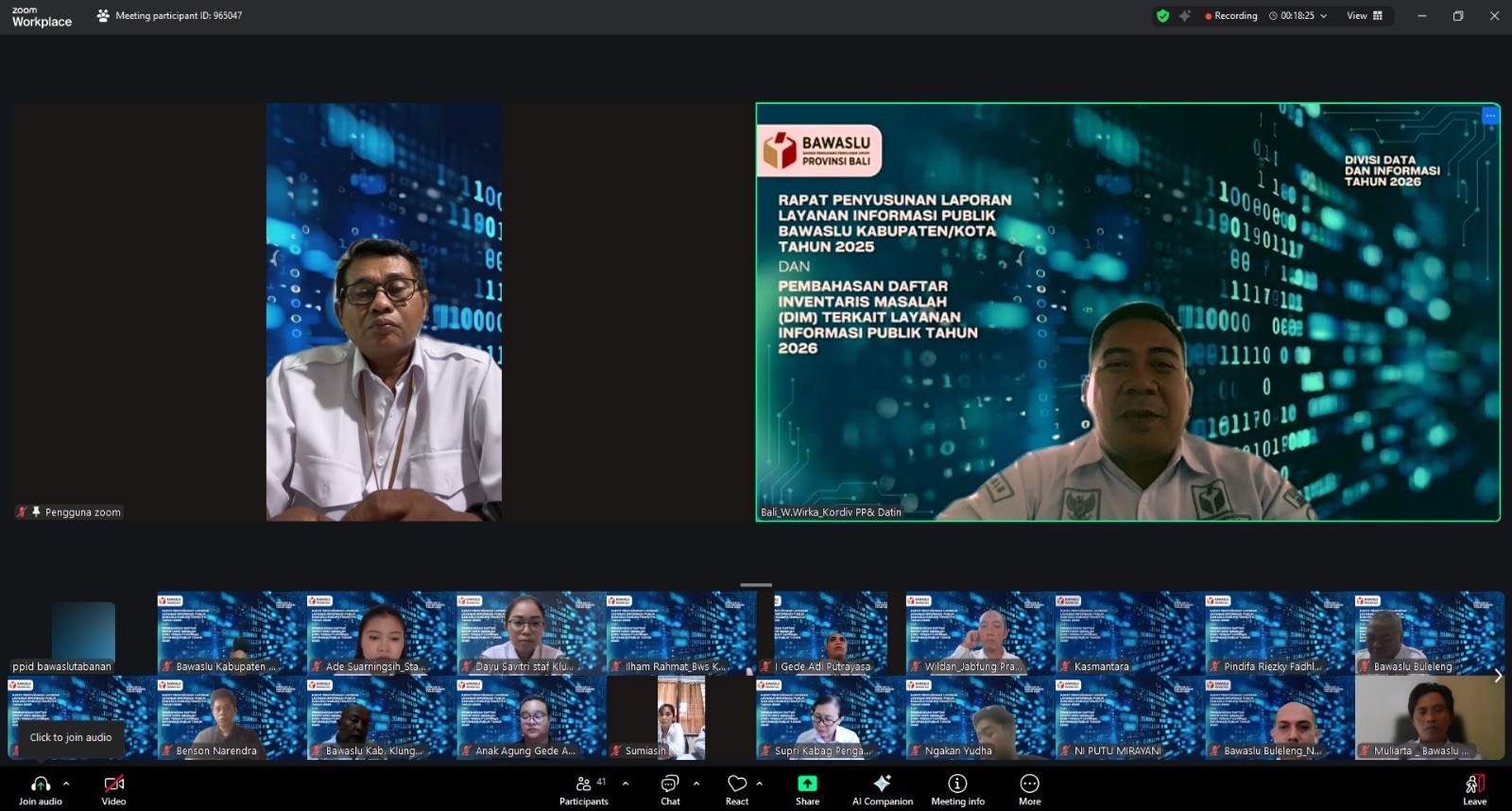Restore down the Zoom window
This screenshot has height=811, width=1512.
pos(1458,16)
